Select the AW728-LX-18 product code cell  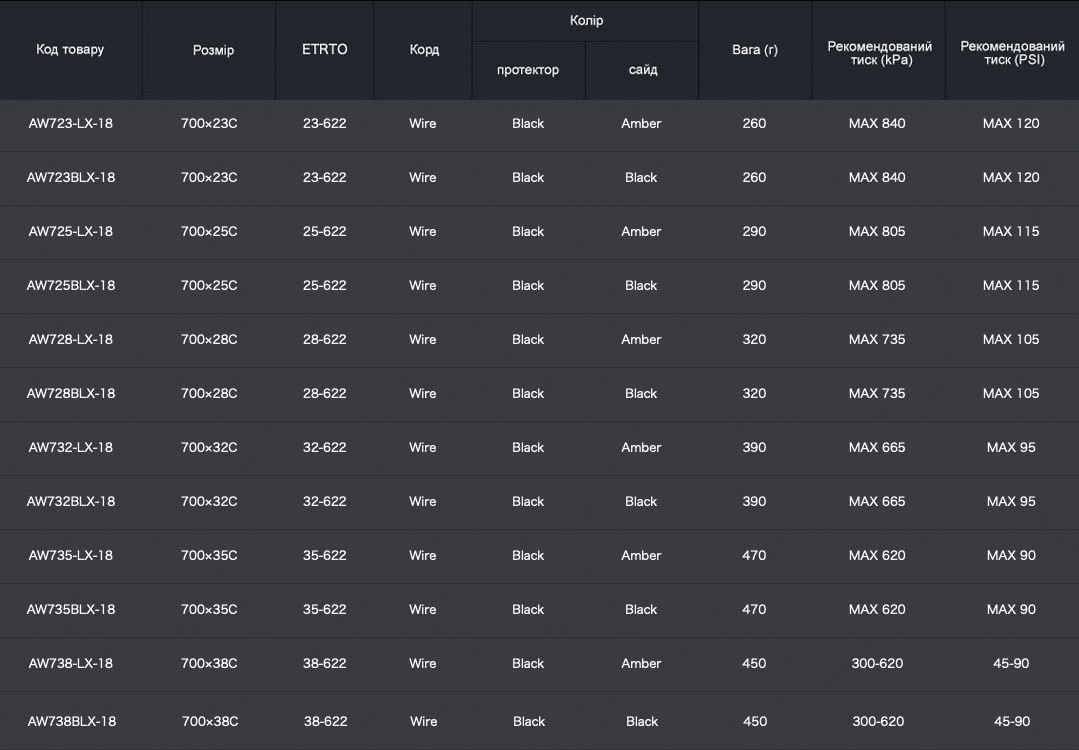click(x=71, y=340)
